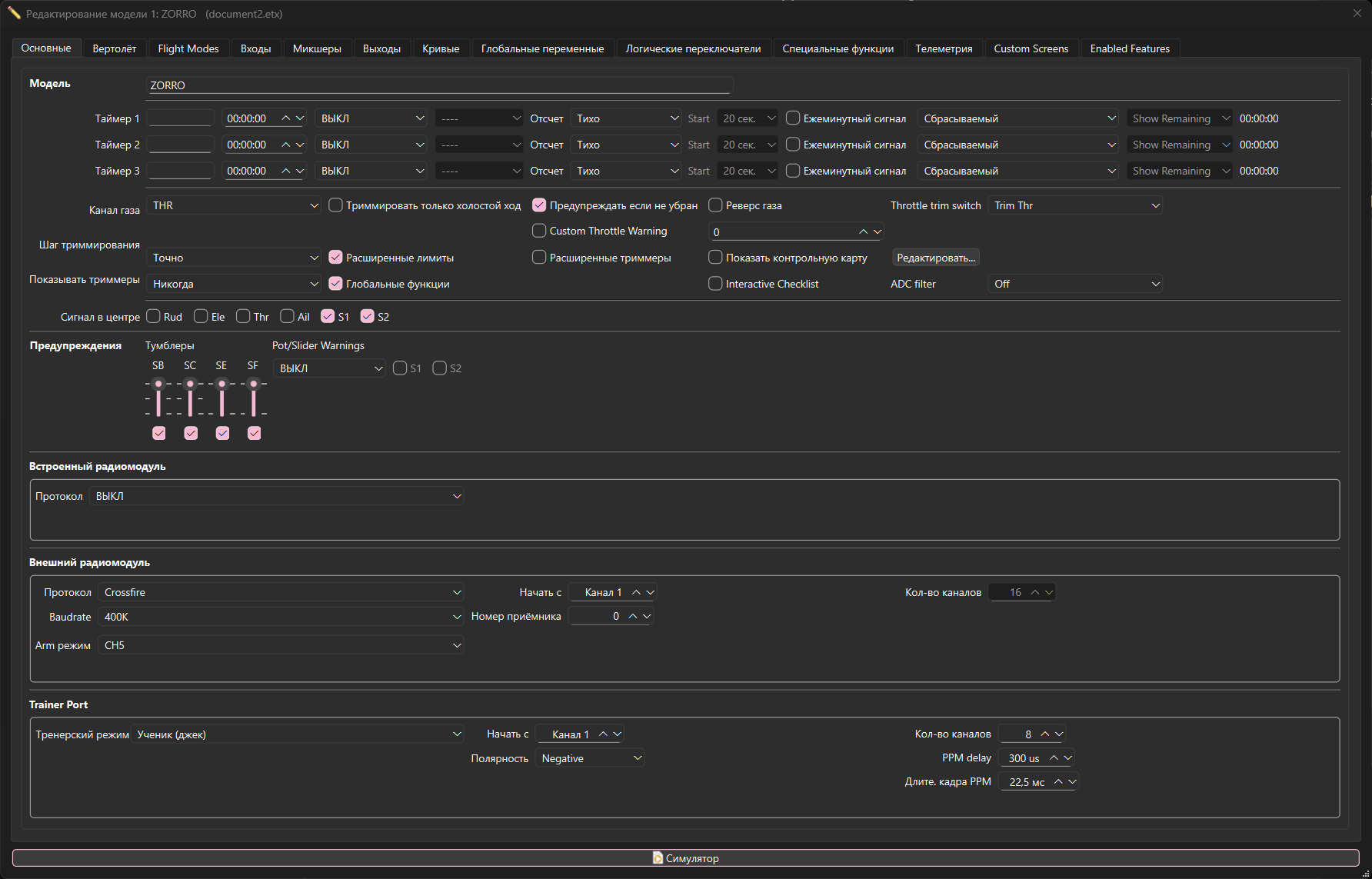1372x879 pixels.
Task: Launch the Симулятор
Action: pos(686,857)
